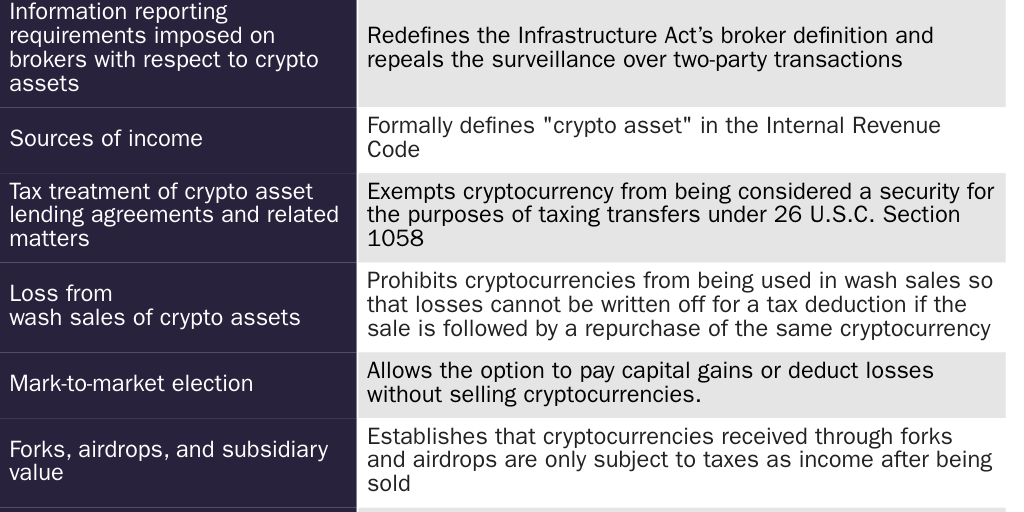This screenshot has width=1024, height=512.
Task: Click the number "1058" in lending description
Action: point(395,239)
